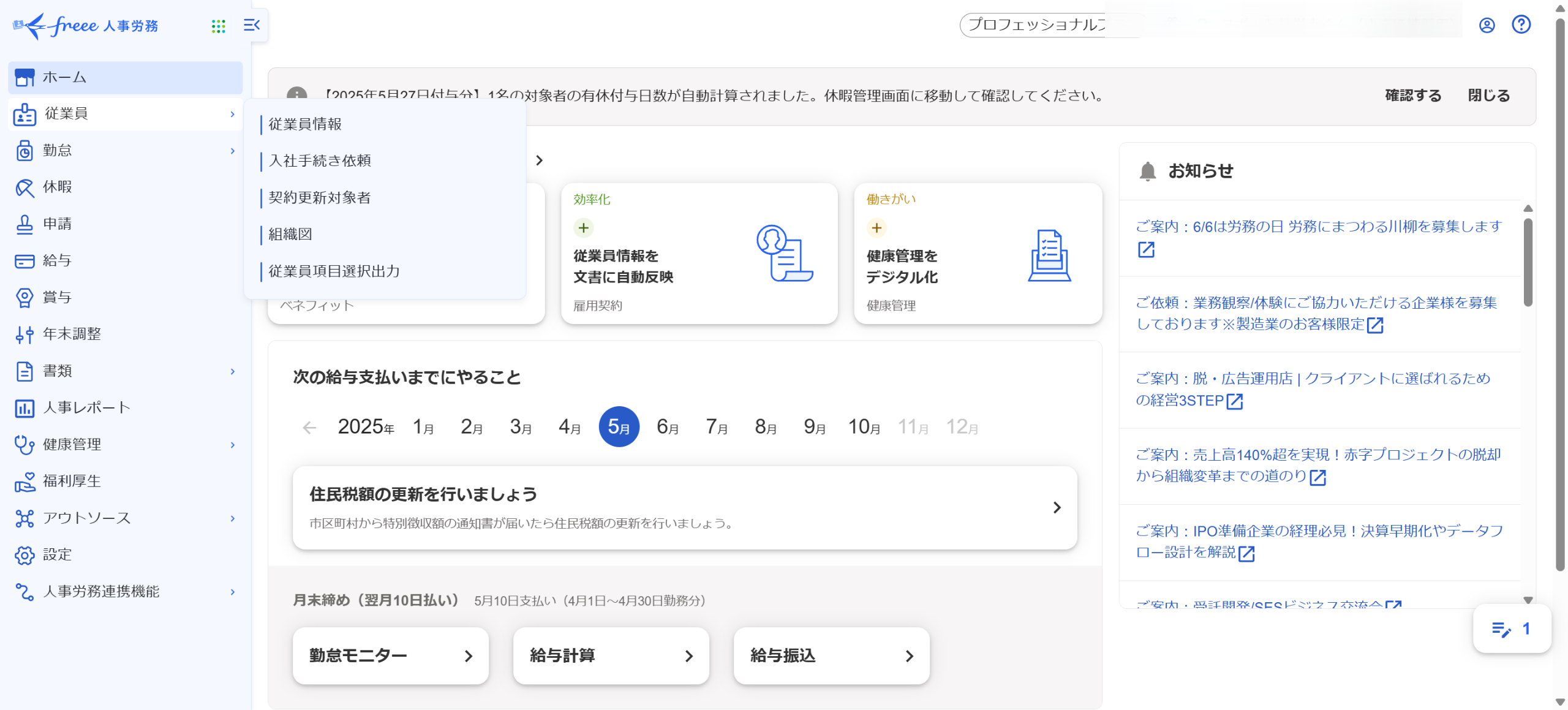
Task: Click the app launcher grid icon
Action: point(218,26)
